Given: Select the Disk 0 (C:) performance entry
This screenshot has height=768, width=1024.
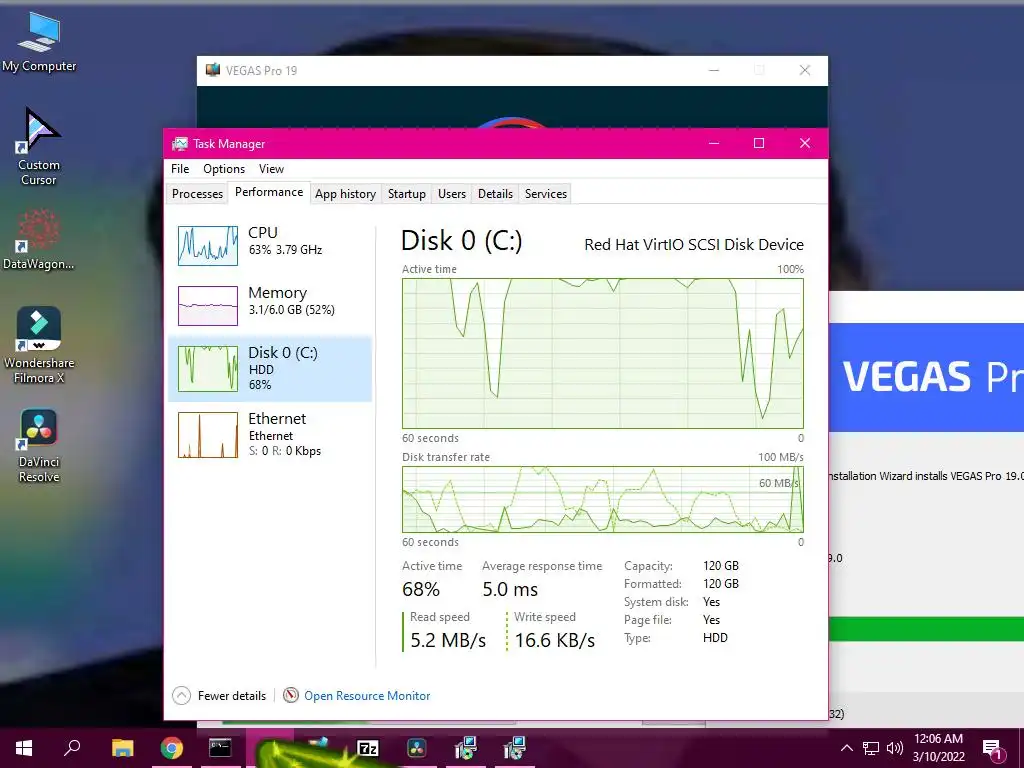Looking at the screenshot, I should pos(270,368).
